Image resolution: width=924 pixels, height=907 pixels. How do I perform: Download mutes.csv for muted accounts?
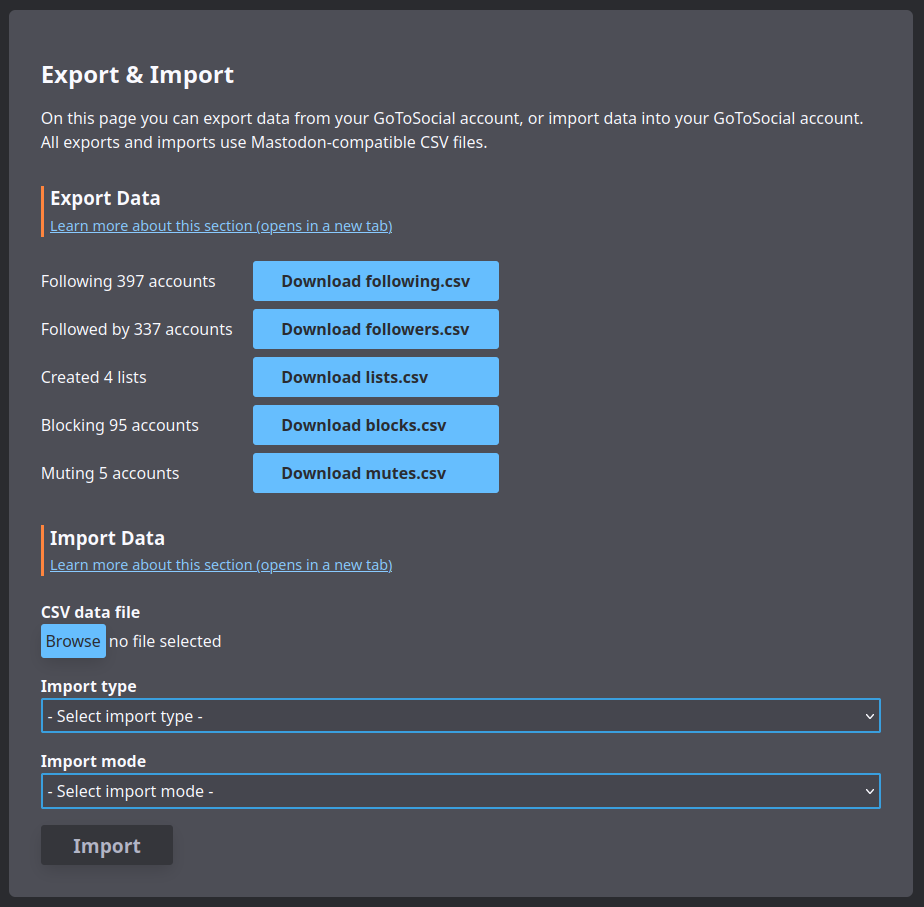375,473
